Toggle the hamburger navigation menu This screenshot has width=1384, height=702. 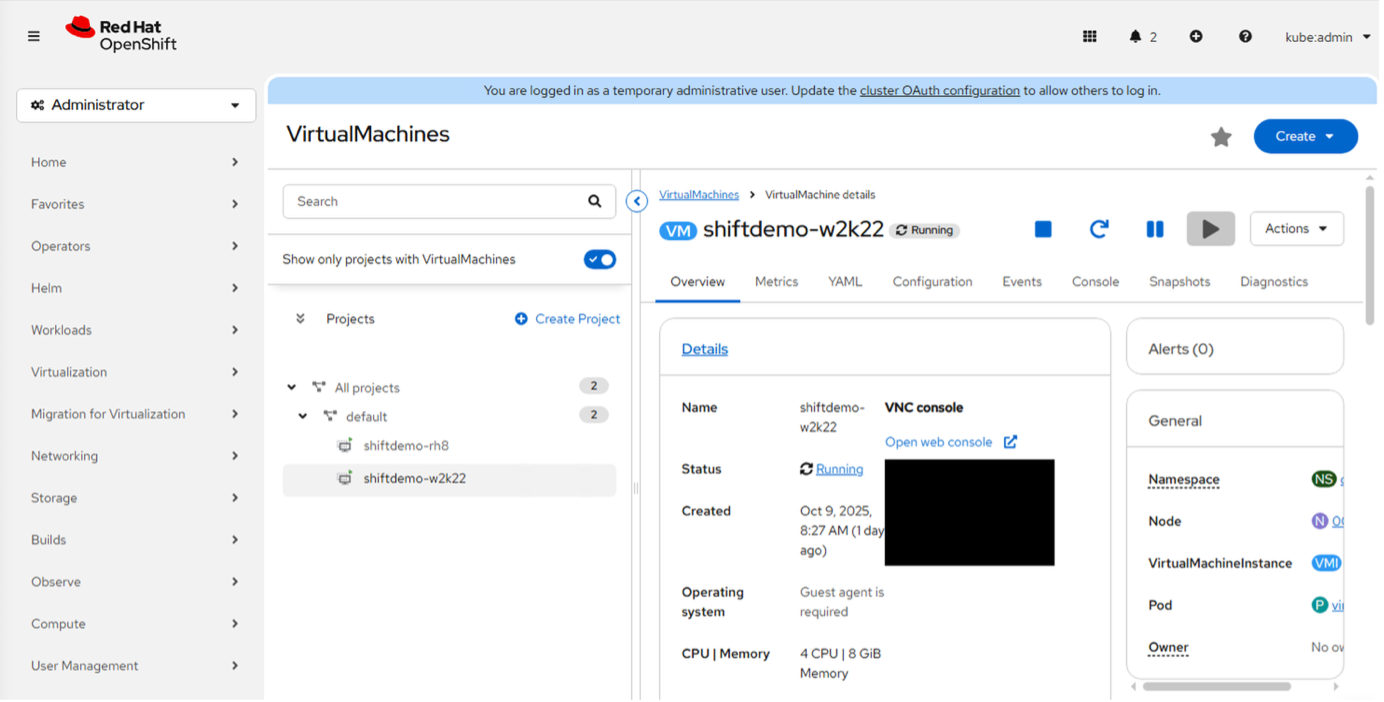point(34,37)
